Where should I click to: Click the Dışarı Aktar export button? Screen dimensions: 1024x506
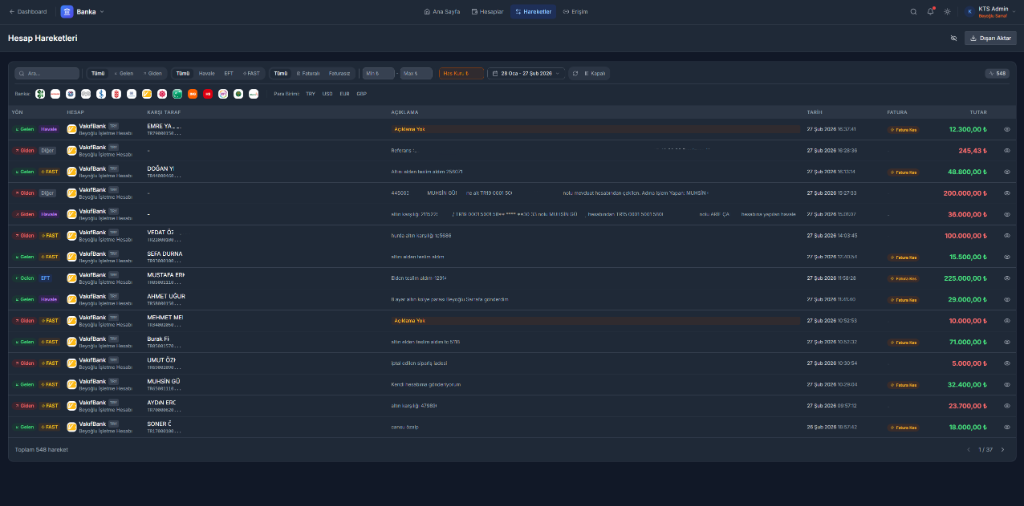[x=990, y=38]
